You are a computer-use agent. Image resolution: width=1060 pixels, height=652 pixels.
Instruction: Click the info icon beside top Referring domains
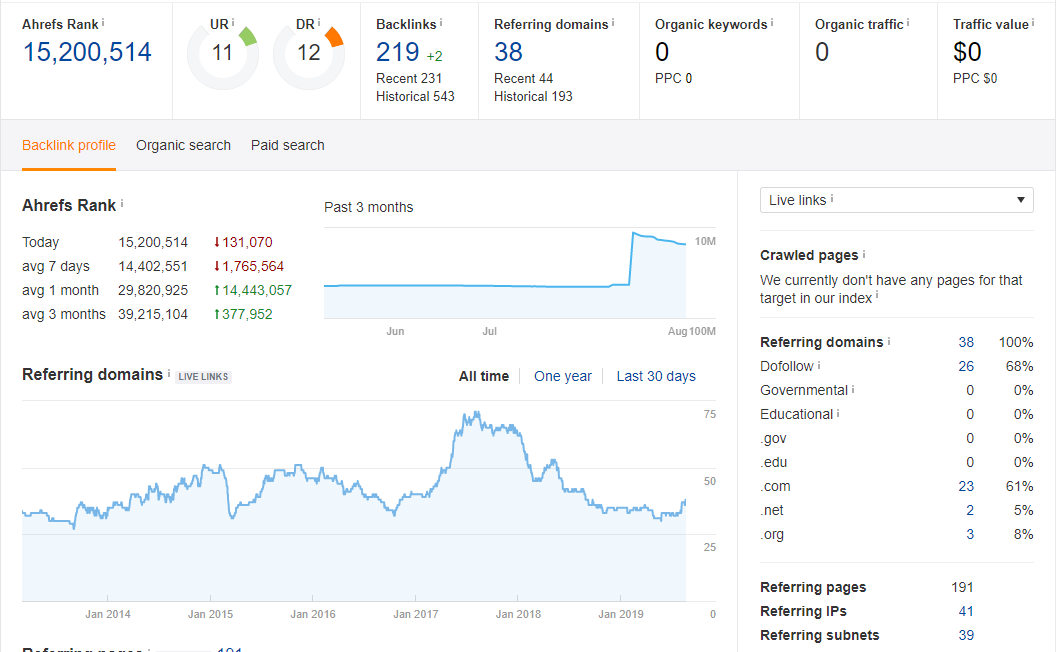coord(613,22)
